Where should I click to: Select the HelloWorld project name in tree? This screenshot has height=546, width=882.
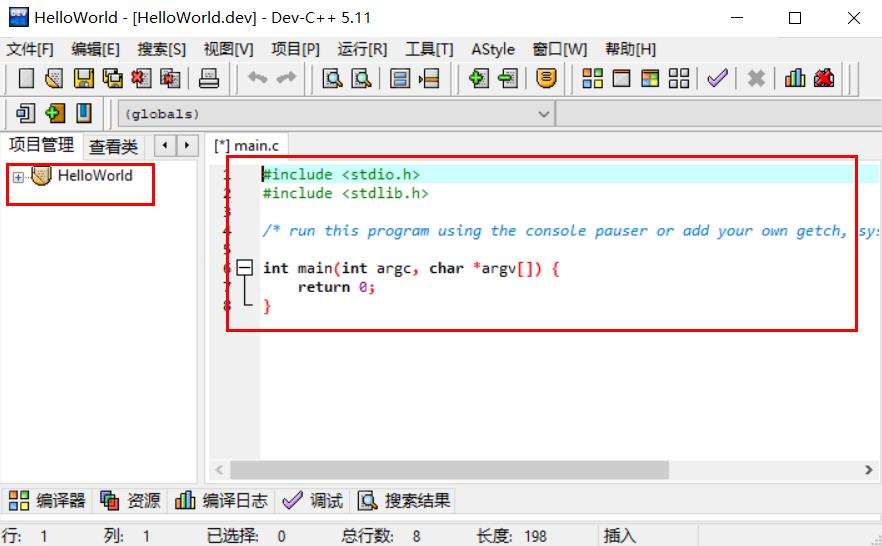click(x=95, y=176)
